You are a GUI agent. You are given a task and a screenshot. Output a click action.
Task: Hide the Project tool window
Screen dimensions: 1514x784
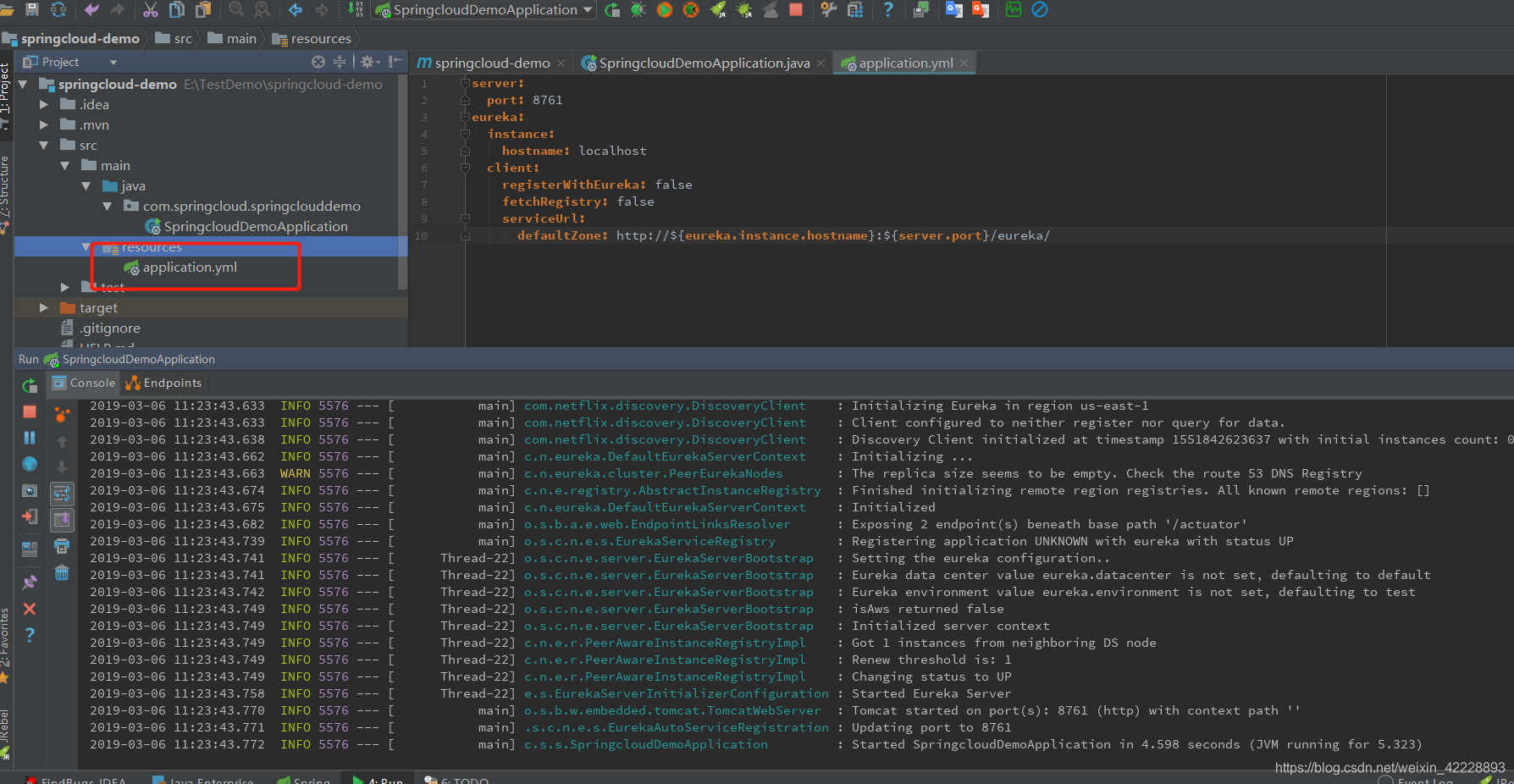395,62
